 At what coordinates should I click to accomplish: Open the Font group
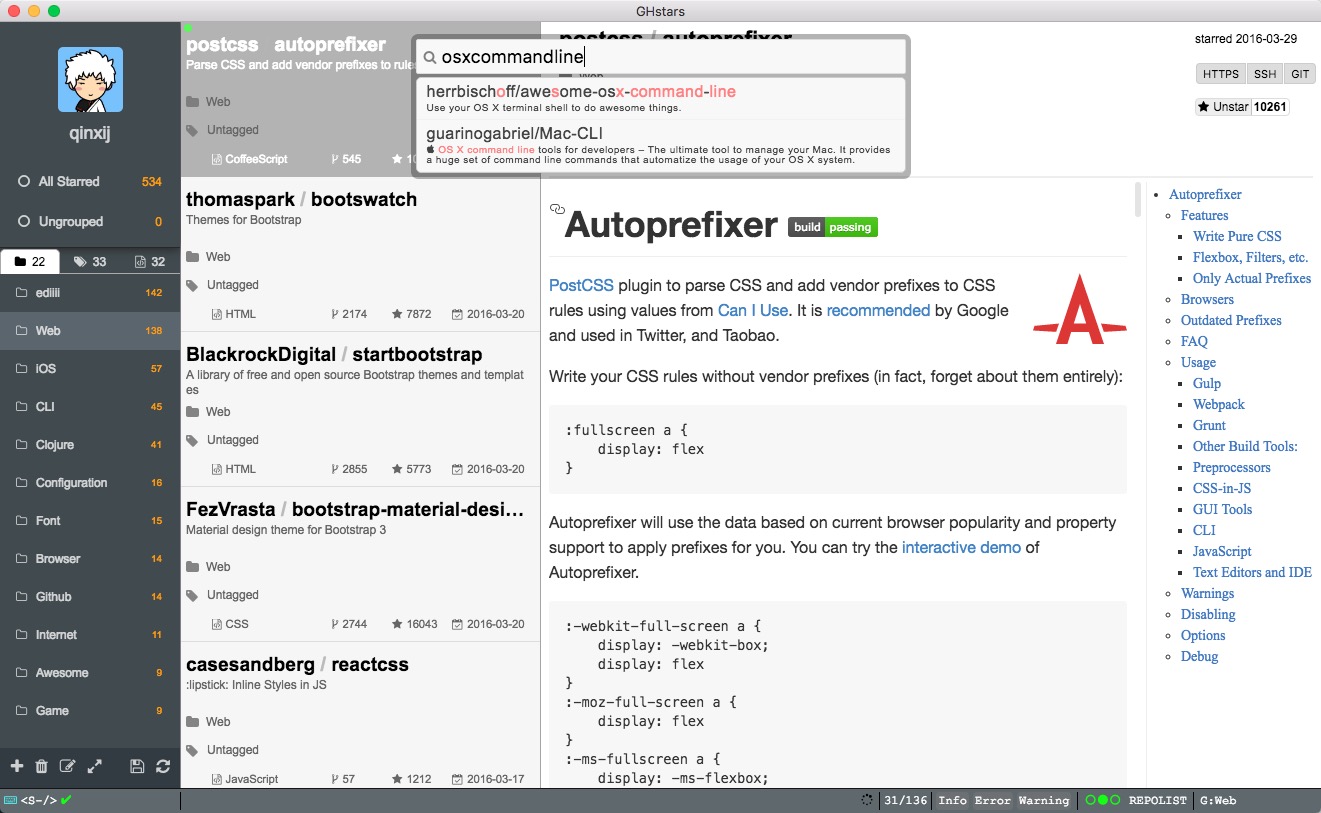(x=90, y=521)
